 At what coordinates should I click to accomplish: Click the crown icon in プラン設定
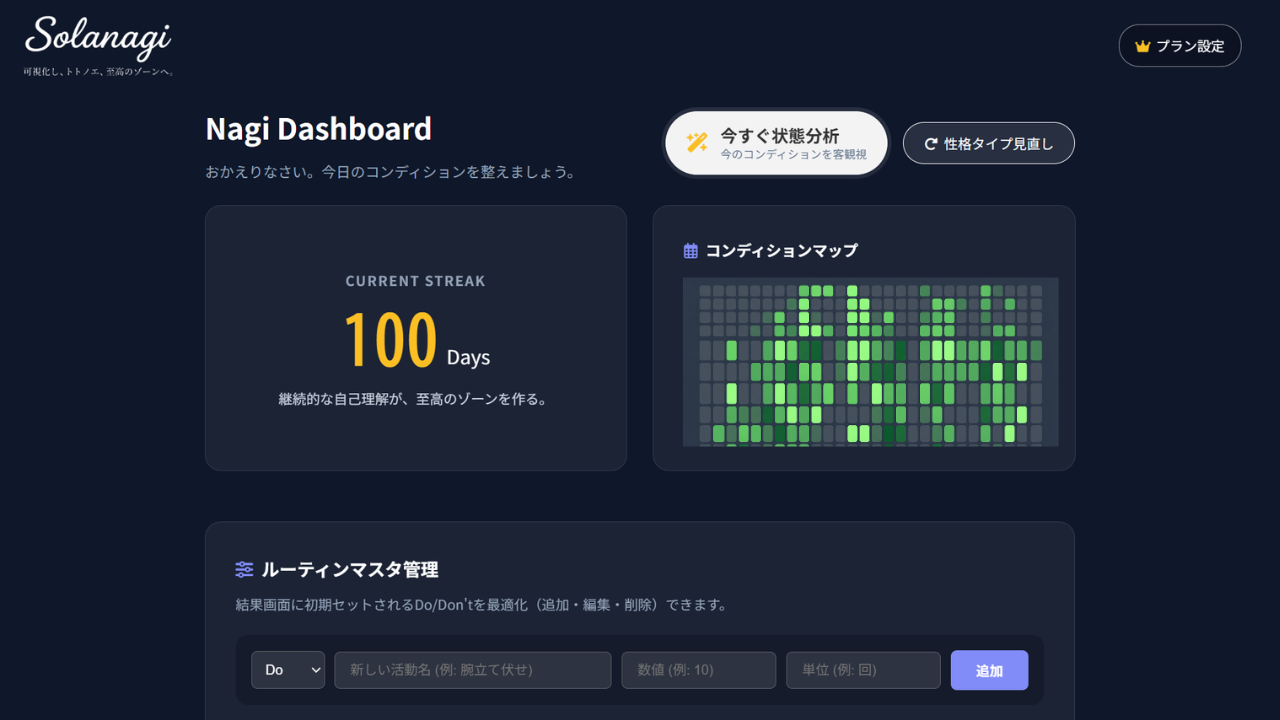point(1143,46)
